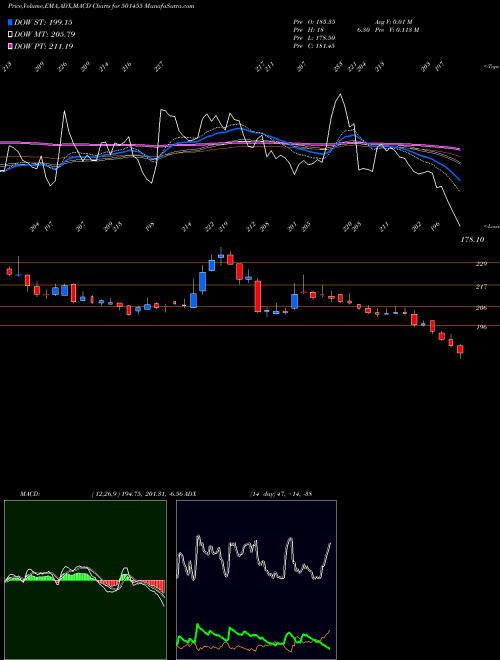Click the 'Pre L: 178.50' low value
500x660 pixels.
314,38
